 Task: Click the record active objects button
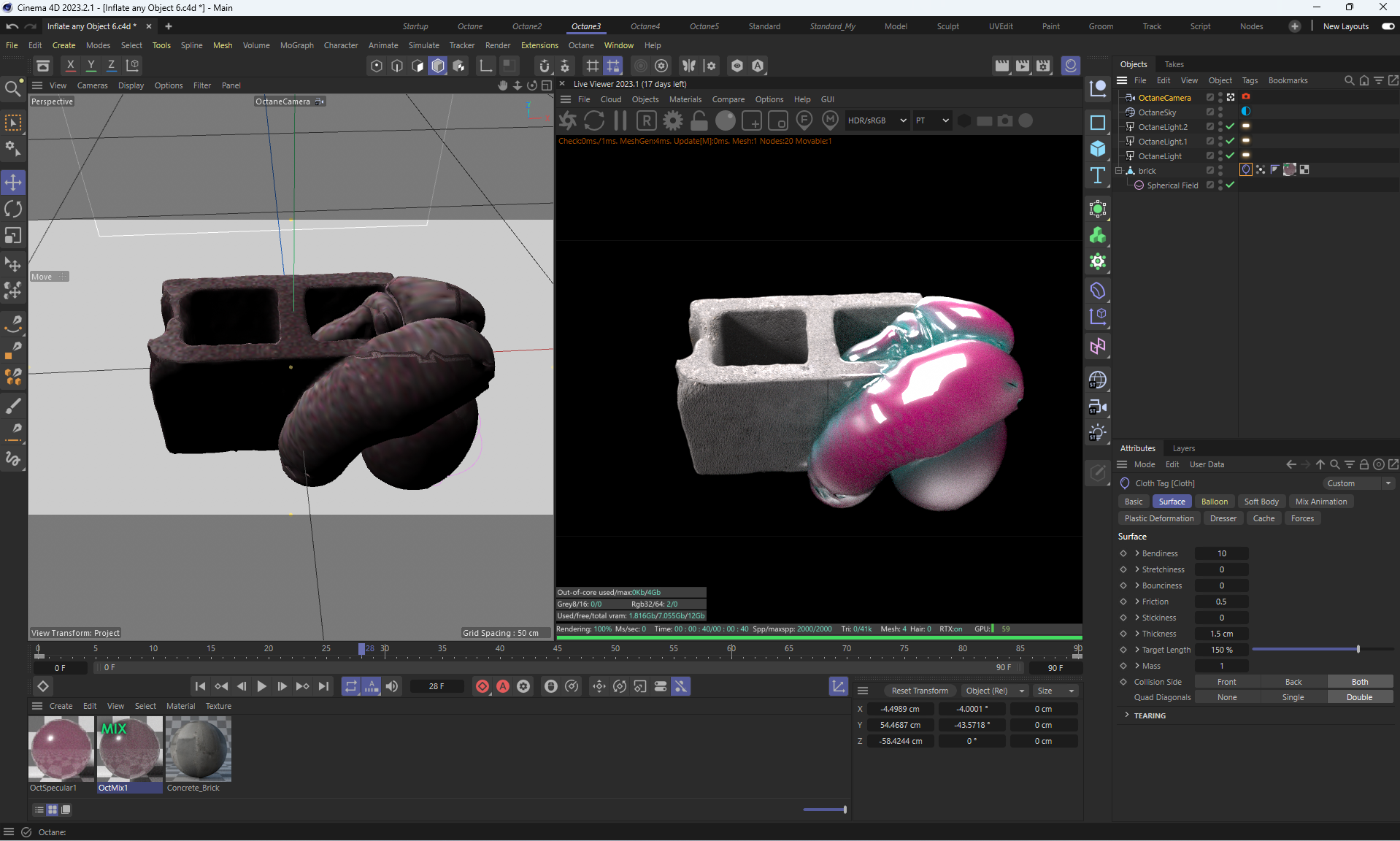(482, 686)
